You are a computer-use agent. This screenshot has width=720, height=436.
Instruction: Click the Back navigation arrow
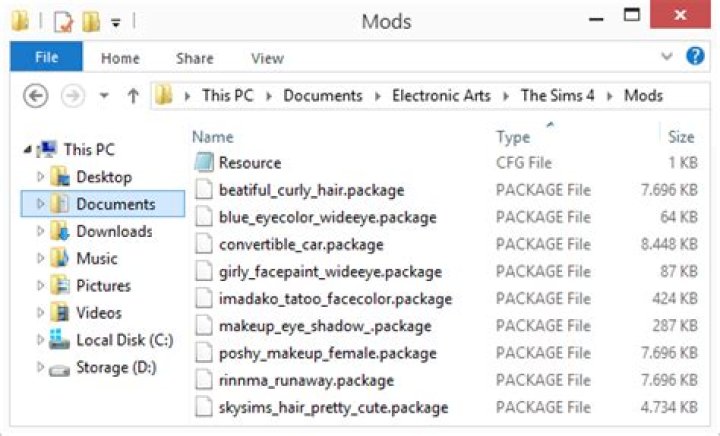[36, 96]
